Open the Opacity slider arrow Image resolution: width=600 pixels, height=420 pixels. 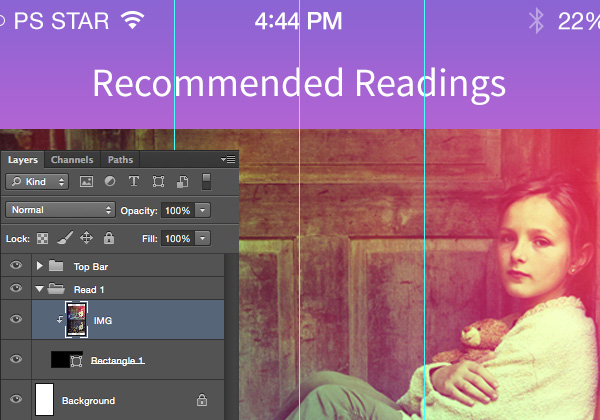[x=202, y=210]
